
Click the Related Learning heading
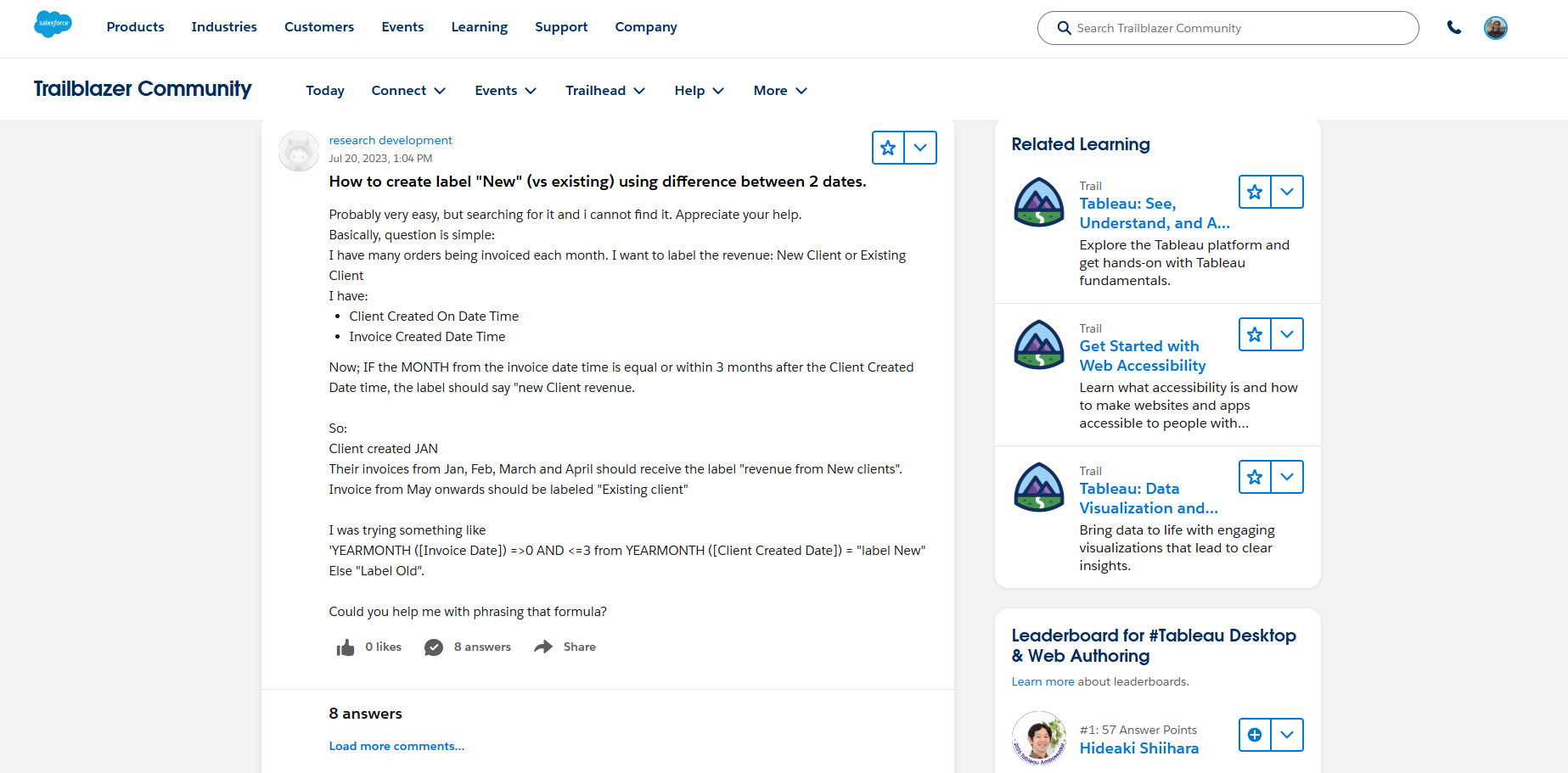point(1081,144)
